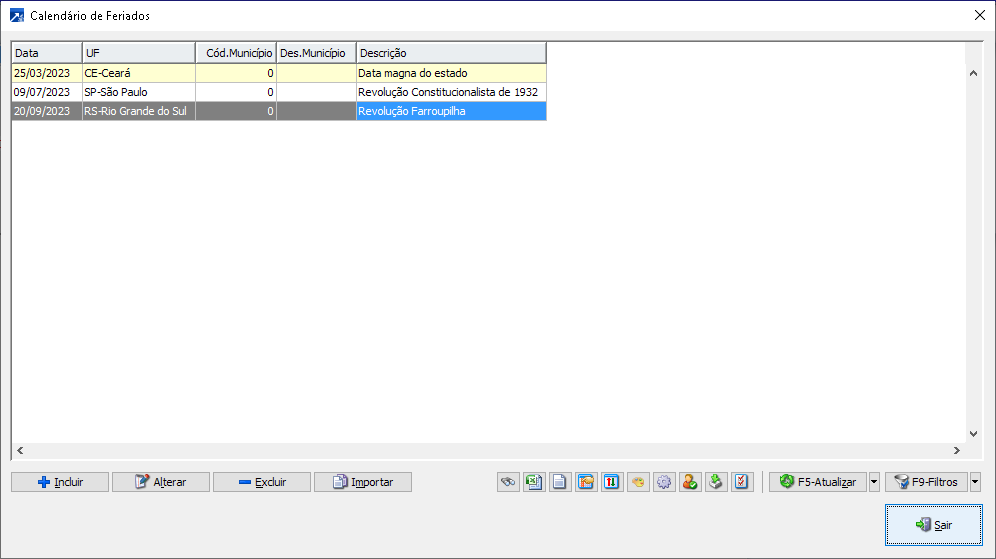The width and height of the screenshot is (996, 559).
Task: Click the Alterar button
Action: tap(161, 482)
